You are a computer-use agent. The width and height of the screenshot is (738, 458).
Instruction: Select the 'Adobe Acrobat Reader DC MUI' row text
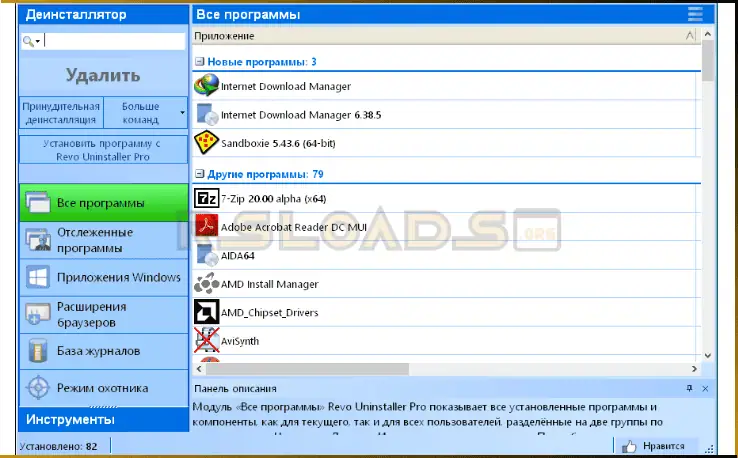tap(294, 227)
